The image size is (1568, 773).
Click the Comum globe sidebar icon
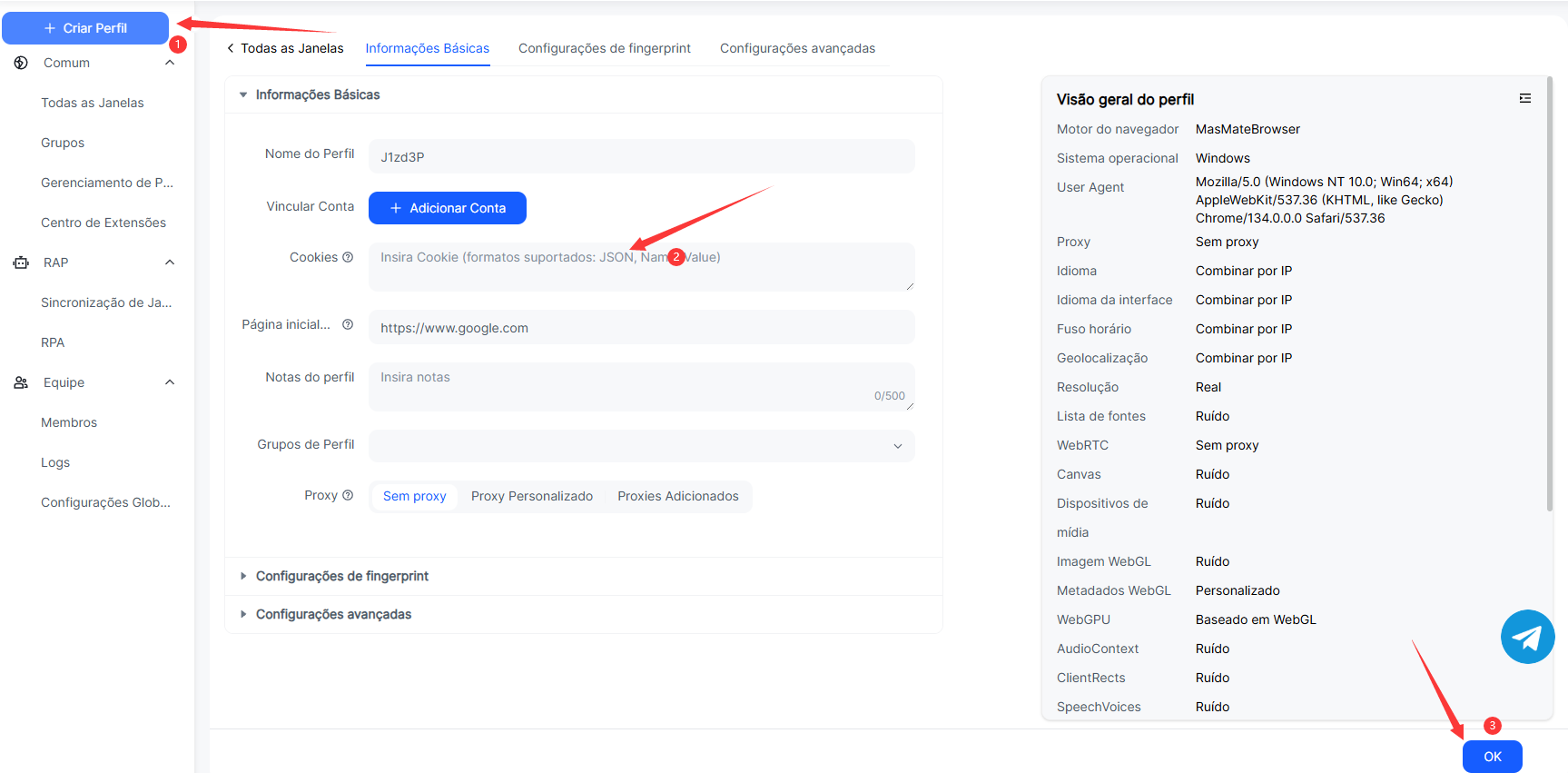[21, 63]
